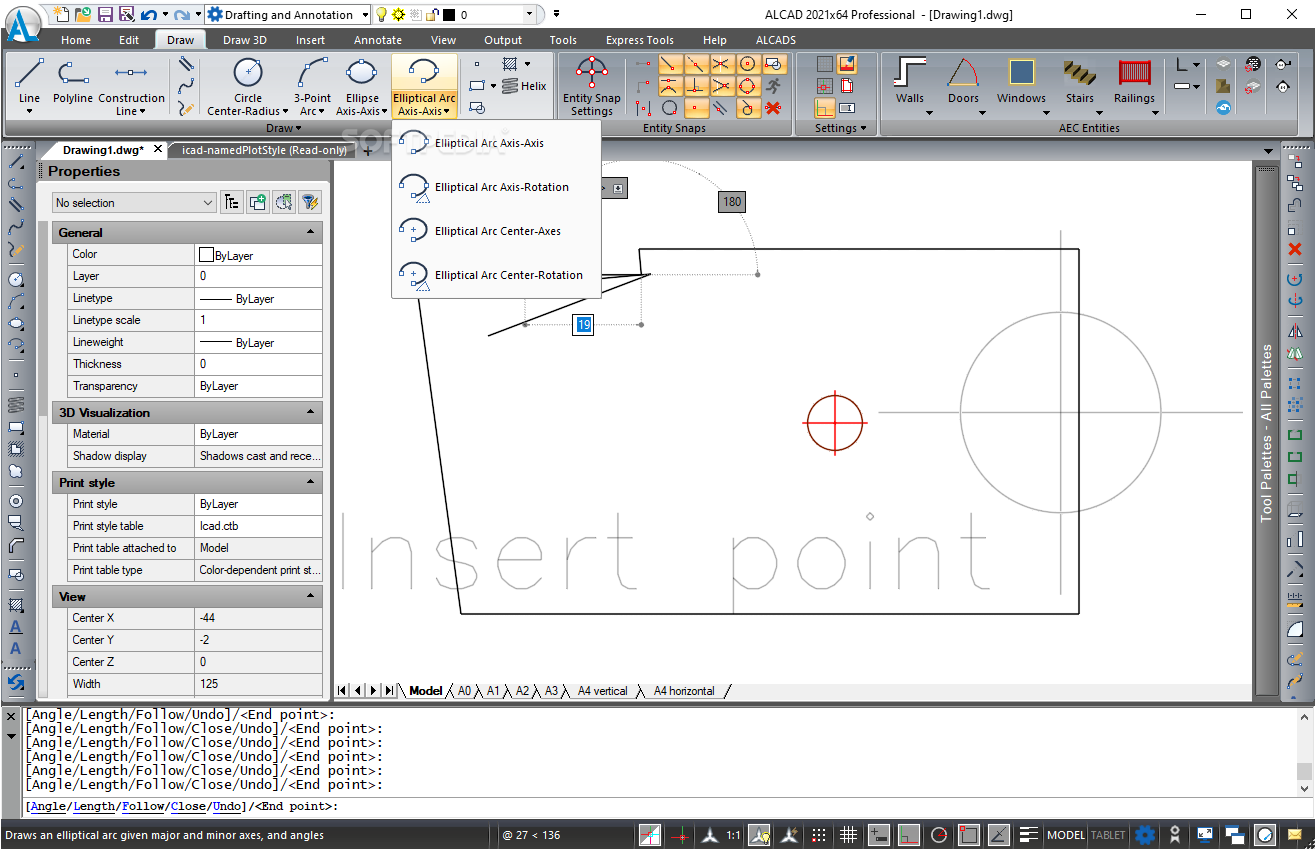
Task: Click the light bulb layer icon
Action: point(381,14)
